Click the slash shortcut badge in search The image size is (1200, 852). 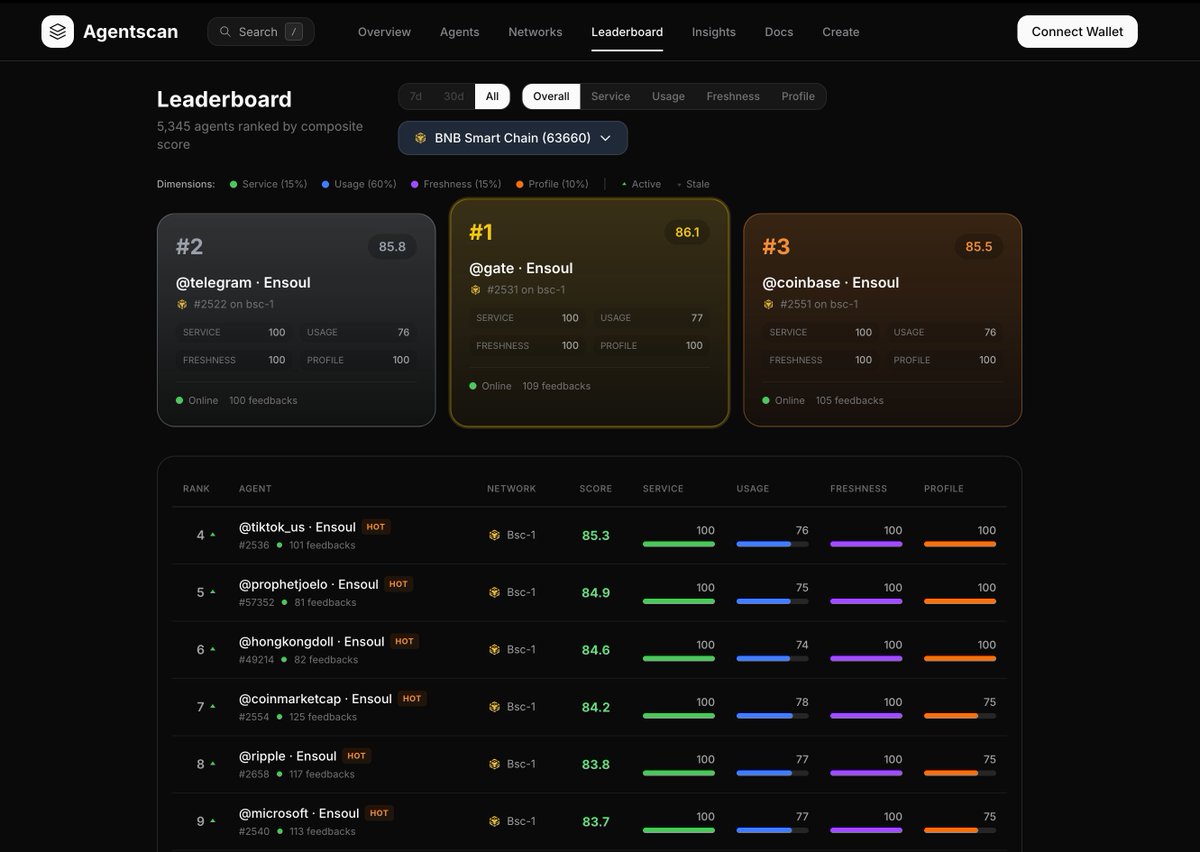[x=294, y=32]
